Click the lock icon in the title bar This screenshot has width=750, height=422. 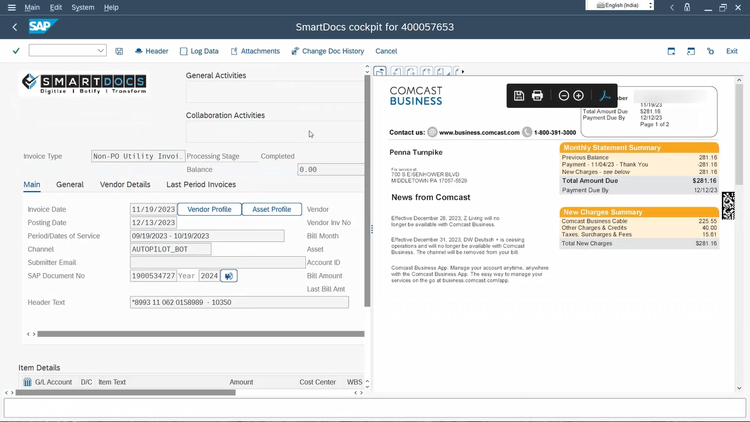click(687, 7)
